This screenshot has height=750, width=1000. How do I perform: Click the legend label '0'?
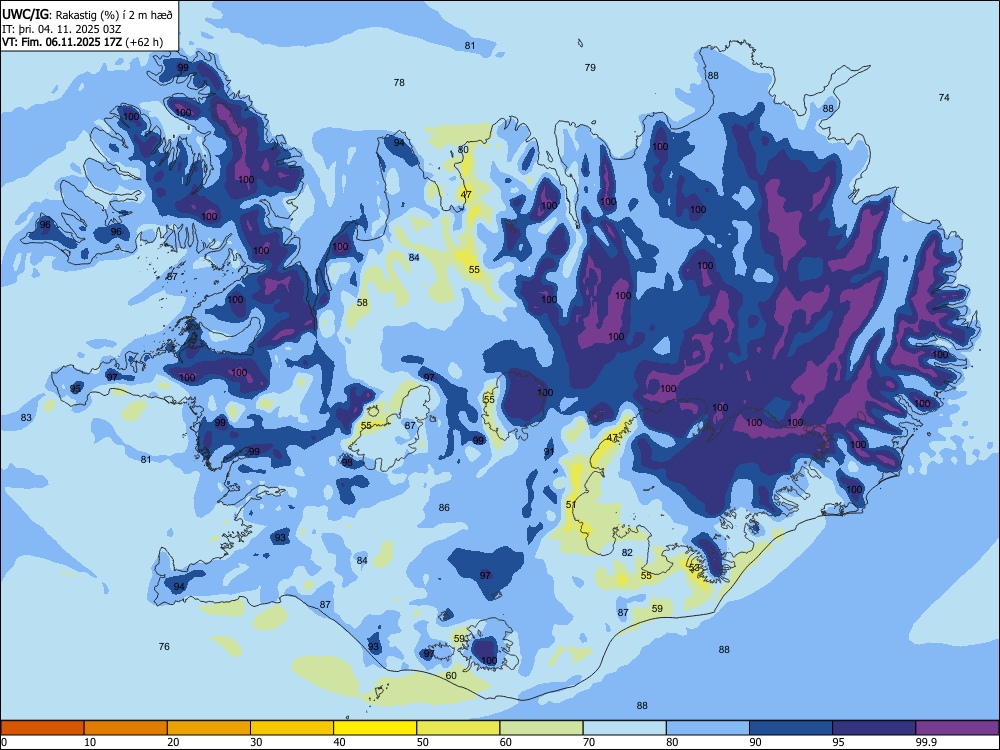tap(3, 742)
